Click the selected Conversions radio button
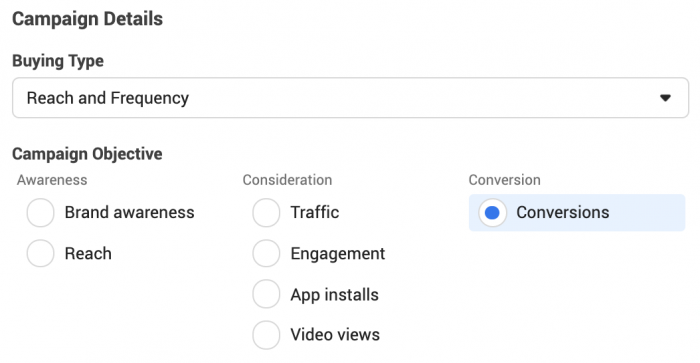Image resolution: width=700 pixels, height=363 pixels. click(492, 213)
